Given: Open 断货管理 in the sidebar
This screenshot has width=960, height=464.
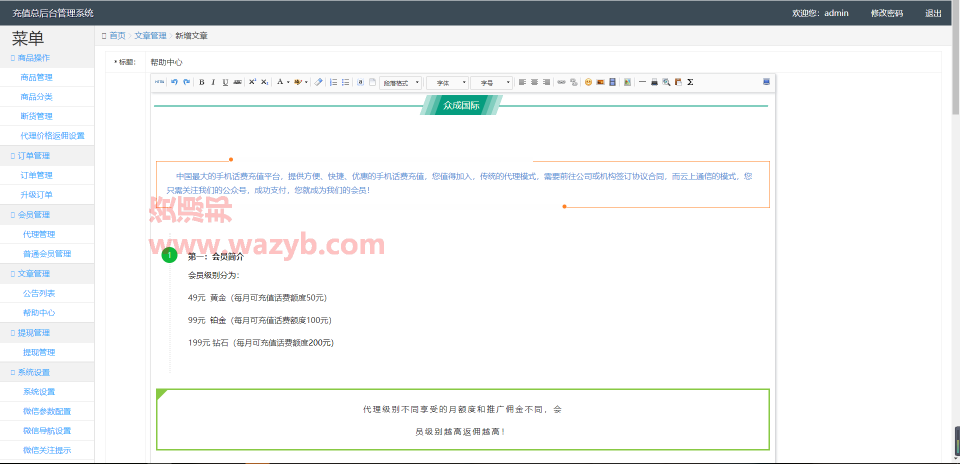Looking at the screenshot, I should pyautogui.click(x=36, y=116).
